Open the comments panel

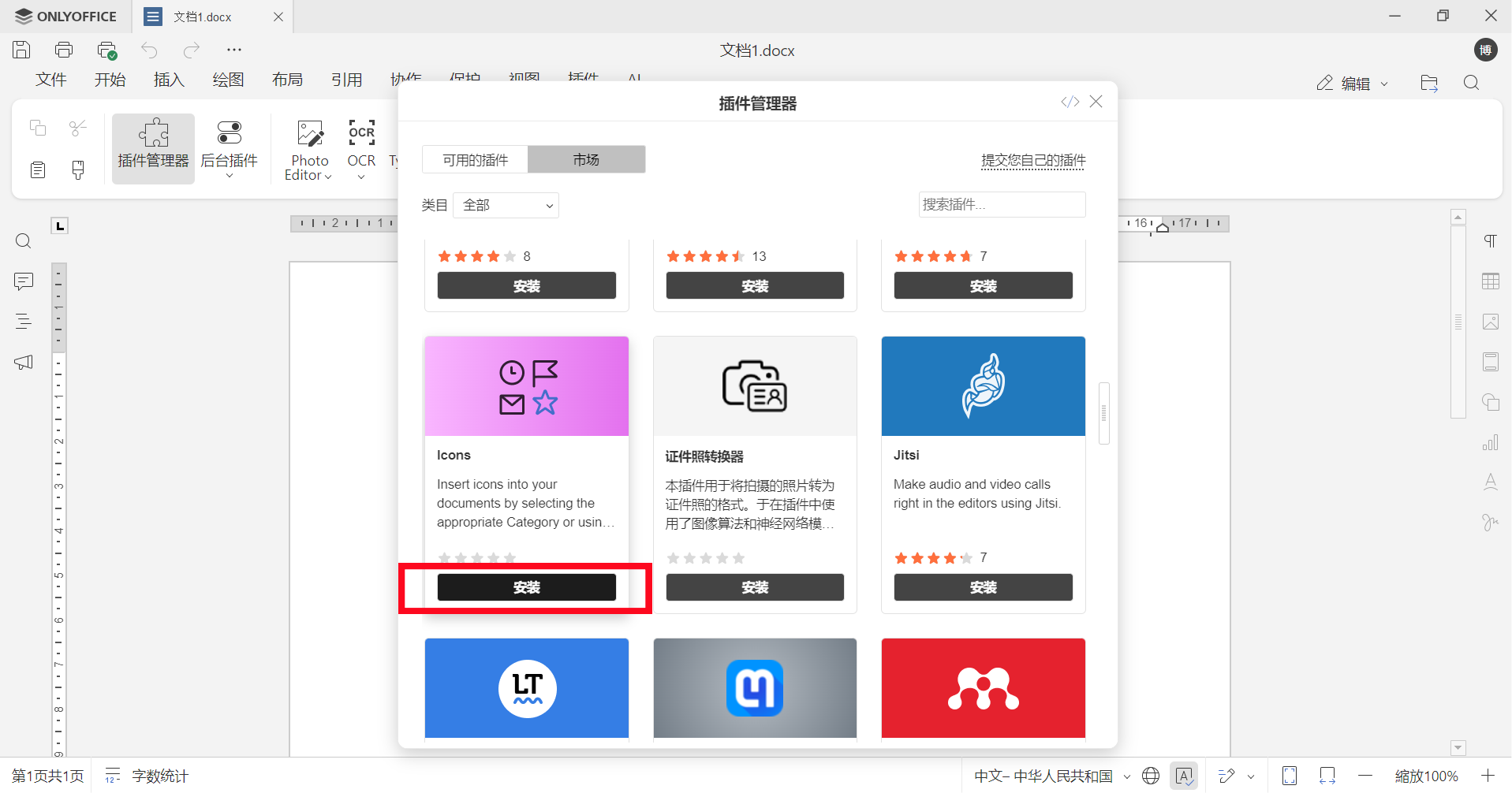click(x=23, y=281)
